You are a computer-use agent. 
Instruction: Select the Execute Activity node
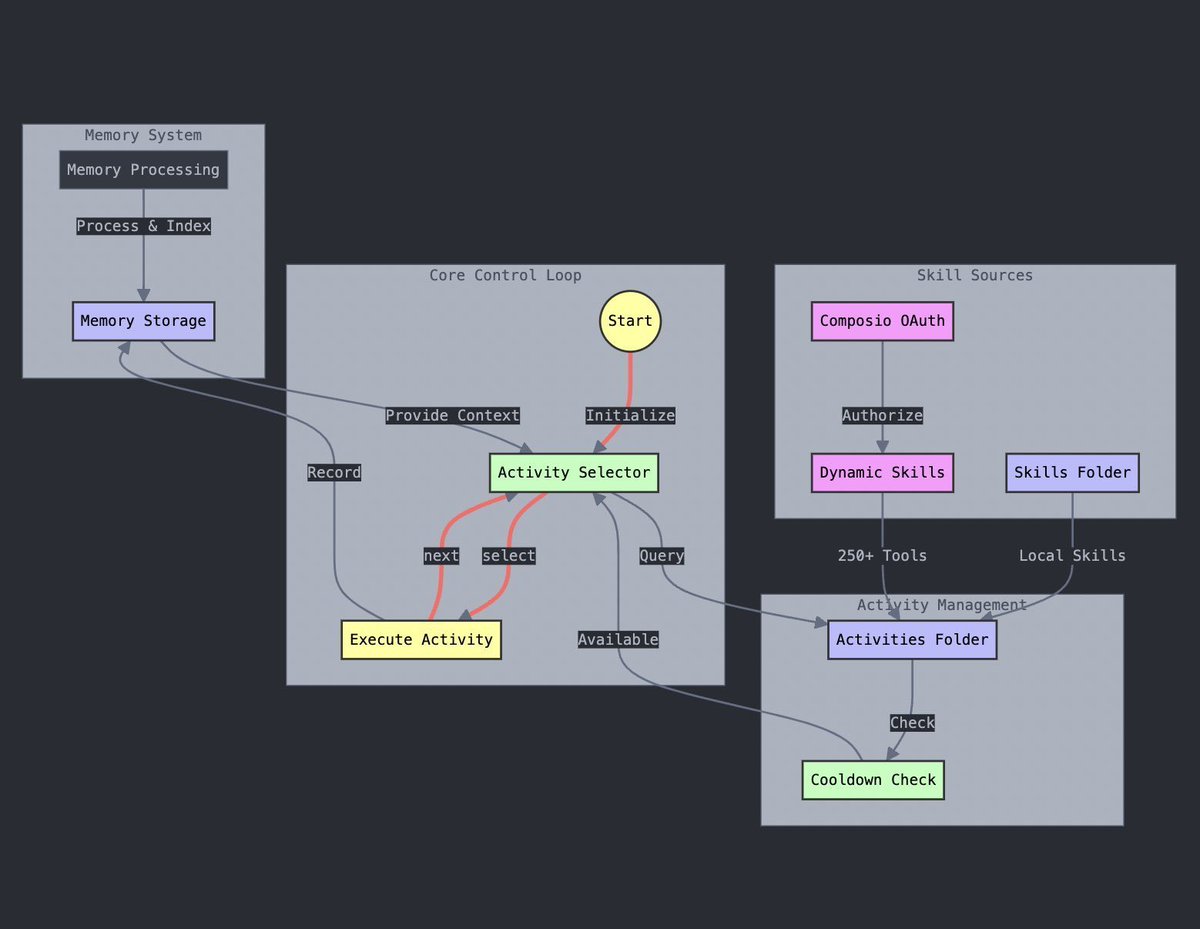click(421, 639)
